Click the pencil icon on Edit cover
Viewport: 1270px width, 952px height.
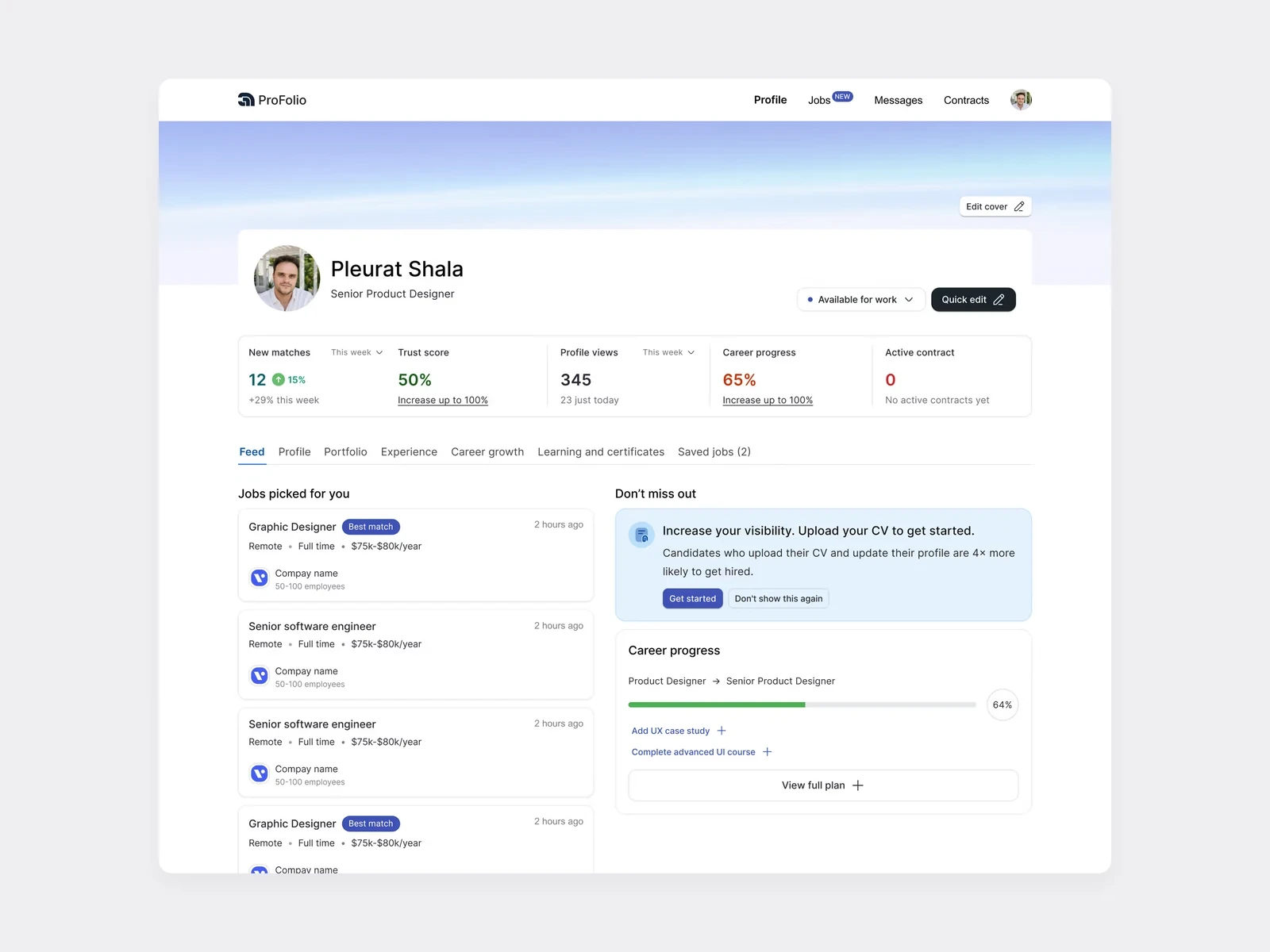1019,206
